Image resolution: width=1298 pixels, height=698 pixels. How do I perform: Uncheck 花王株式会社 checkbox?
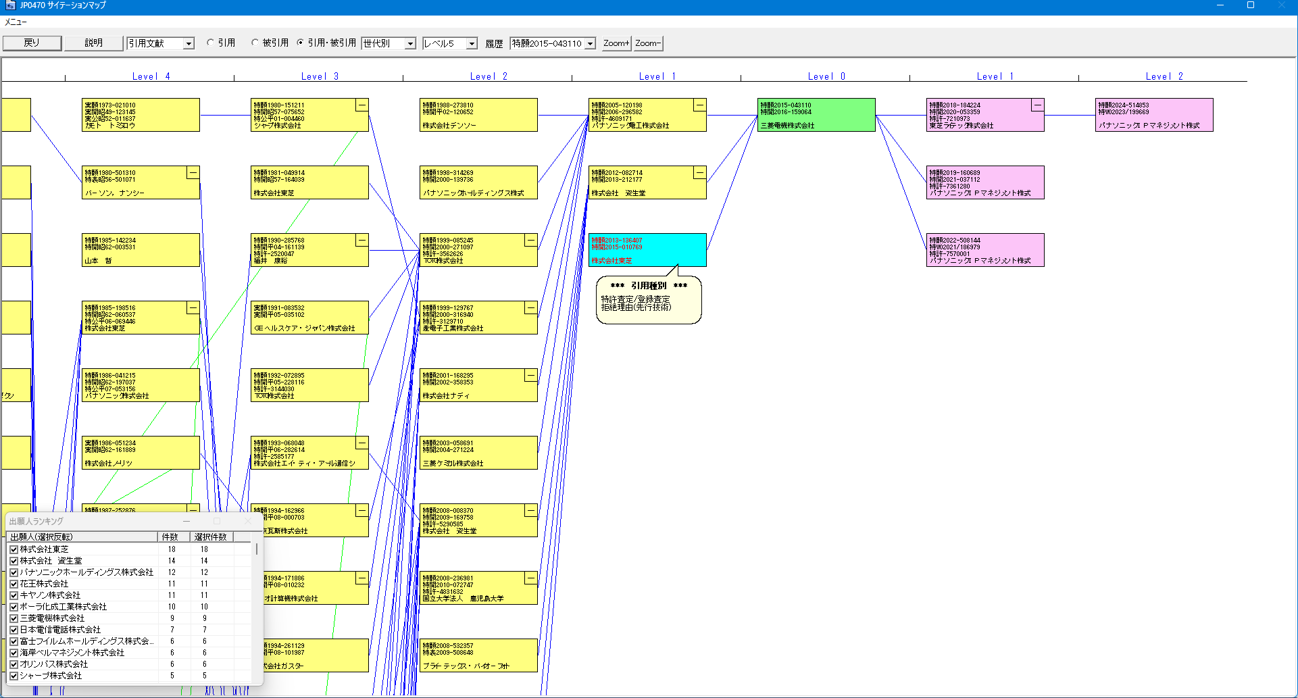(x=14, y=584)
